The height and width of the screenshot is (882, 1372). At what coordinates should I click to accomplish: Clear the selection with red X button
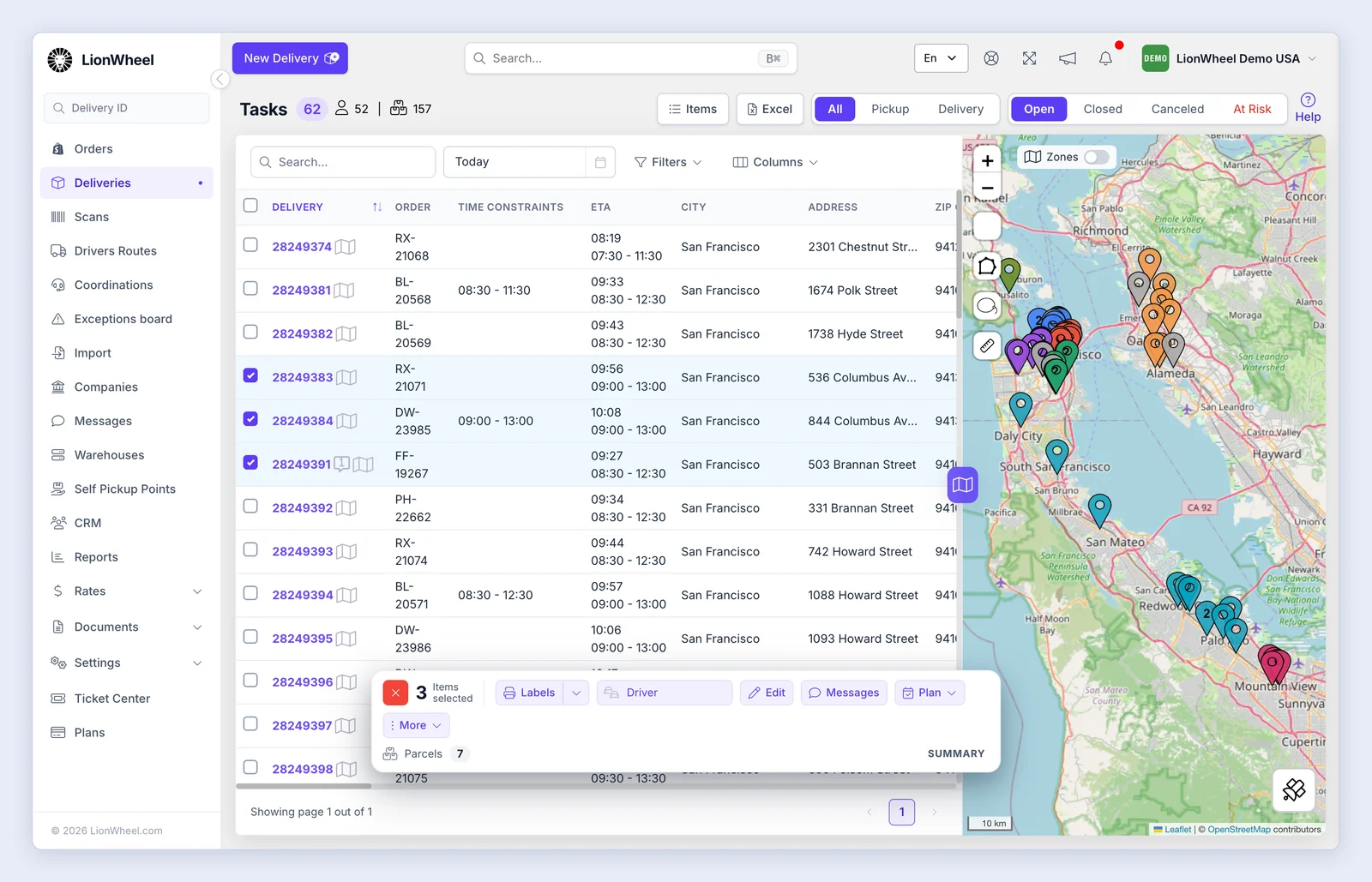click(395, 693)
